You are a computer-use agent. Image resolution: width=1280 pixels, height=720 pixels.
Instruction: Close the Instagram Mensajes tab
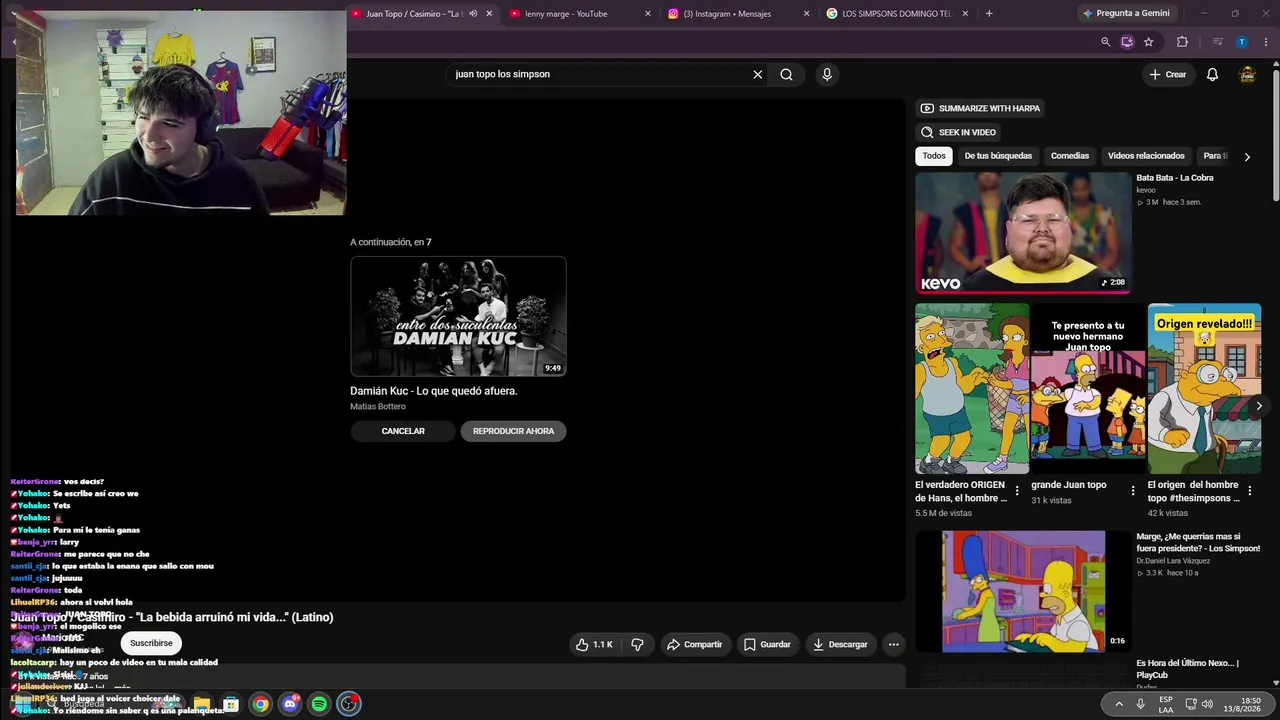click(807, 14)
